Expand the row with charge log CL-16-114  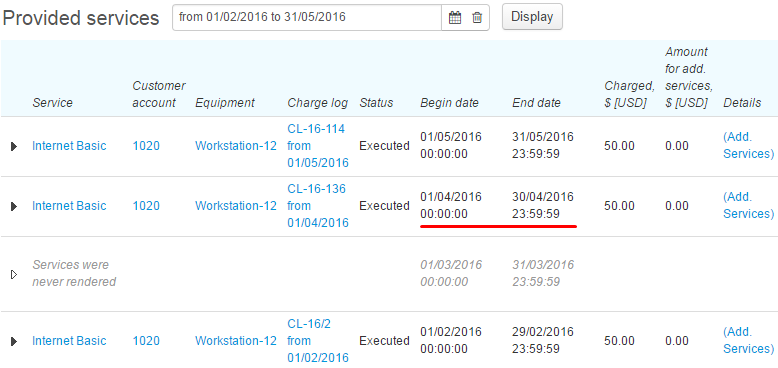tap(14, 146)
